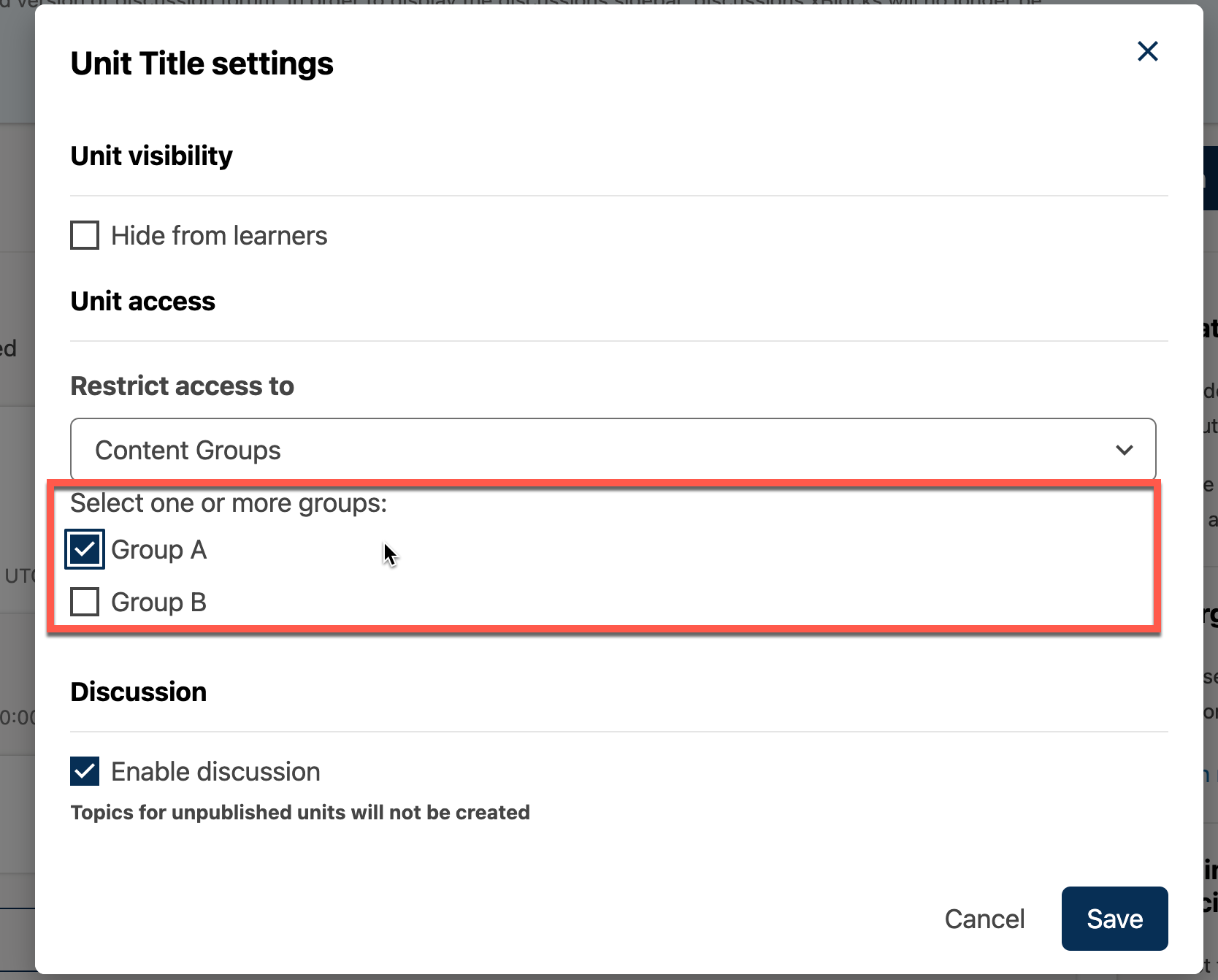
Task: Tick the Hide from learners checkbox
Action: pyautogui.click(x=85, y=236)
